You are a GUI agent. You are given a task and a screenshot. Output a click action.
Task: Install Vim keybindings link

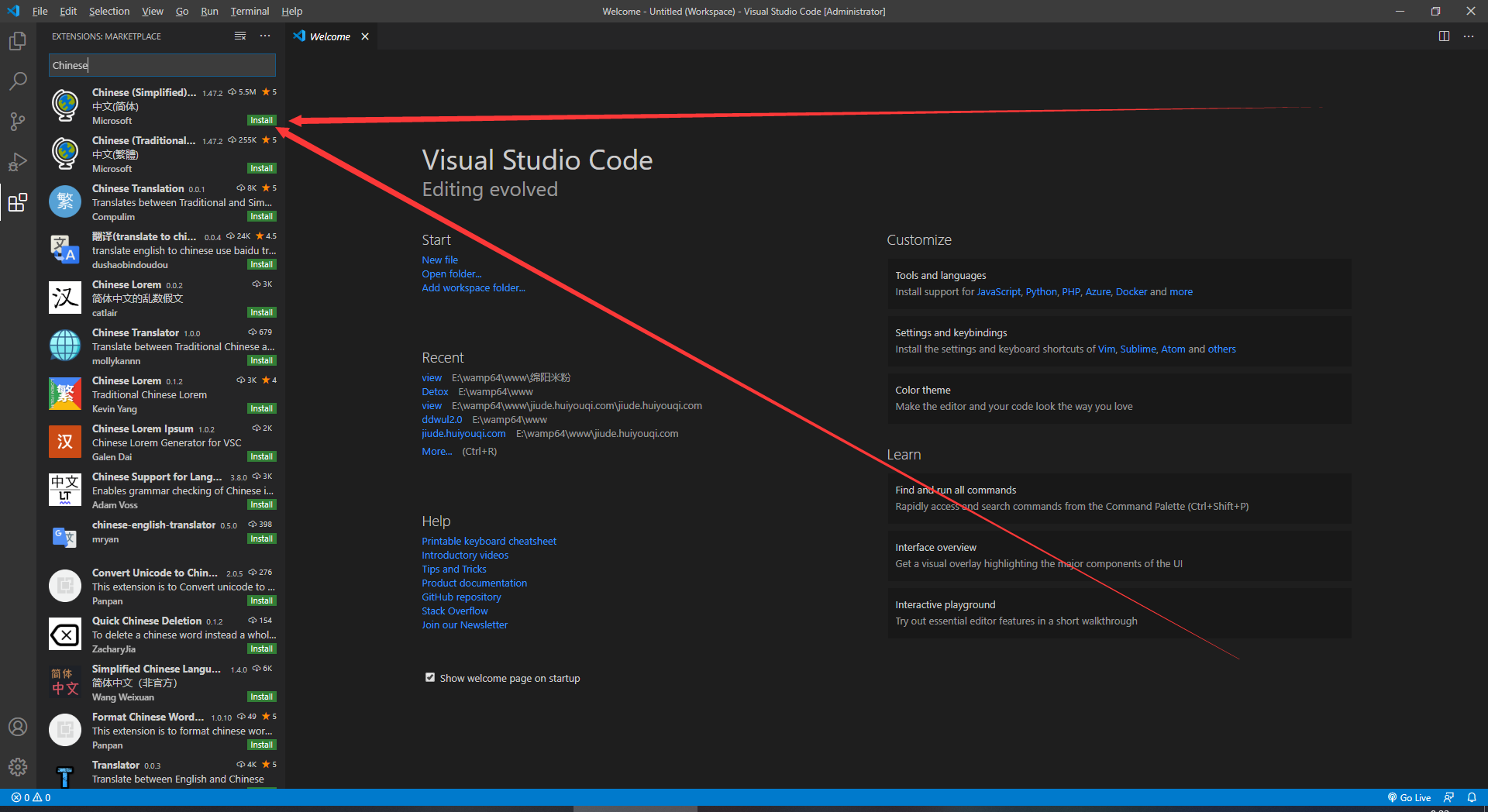click(1106, 349)
